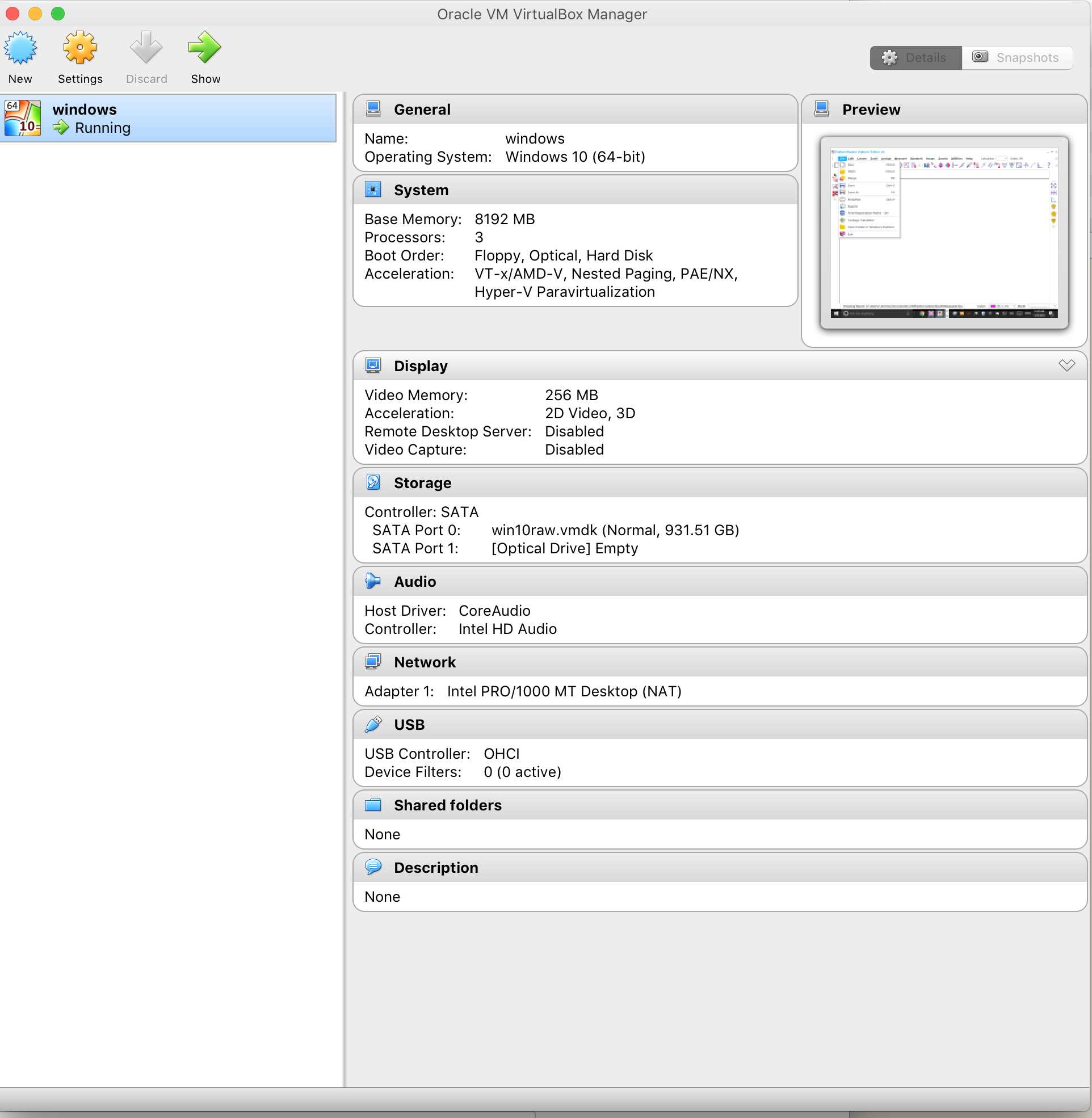Click the Network section icon
Viewport: 1092px width, 1118px height.
(x=373, y=662)
